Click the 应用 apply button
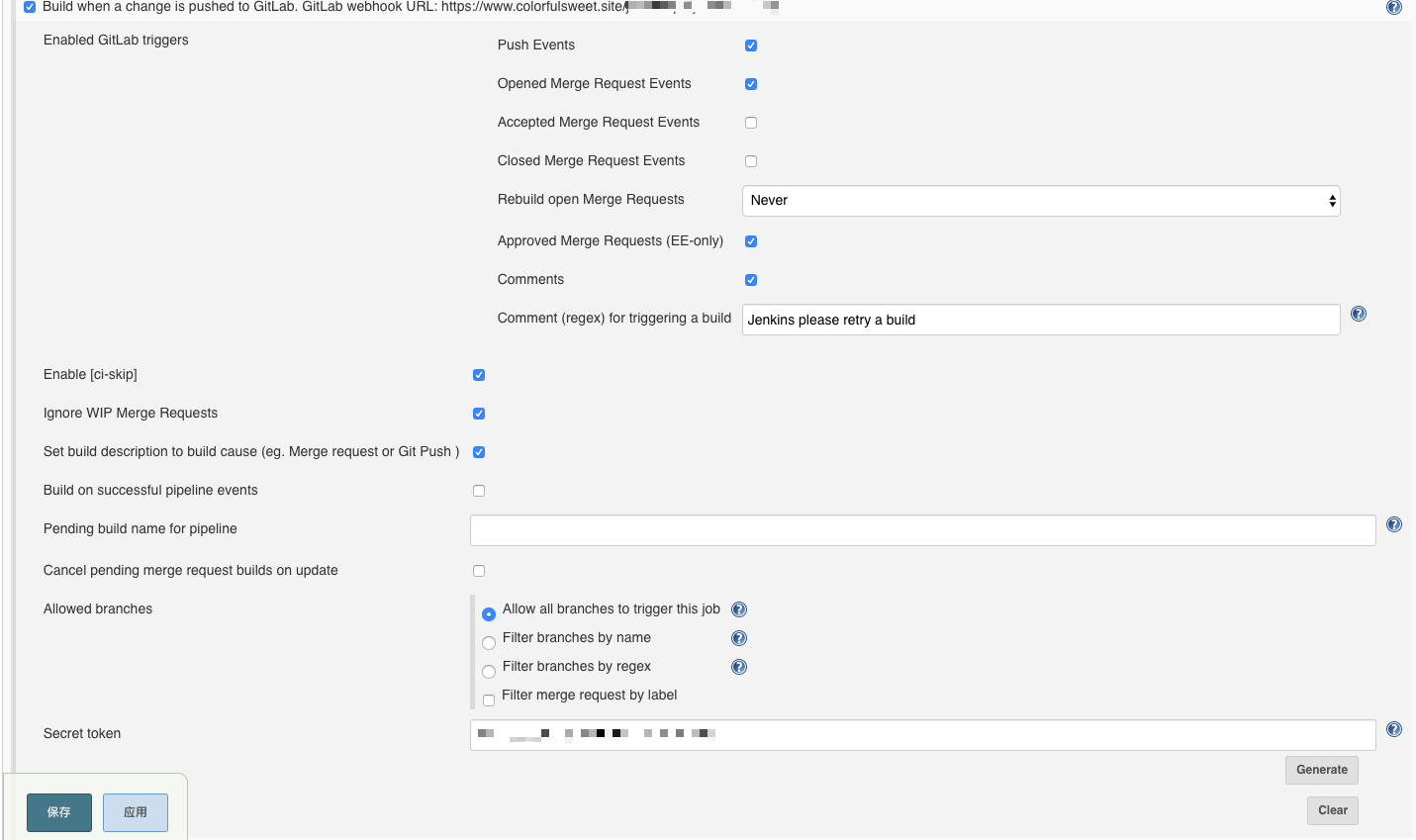The height and width of the screenshot is (840, 1416). [136, 812]
